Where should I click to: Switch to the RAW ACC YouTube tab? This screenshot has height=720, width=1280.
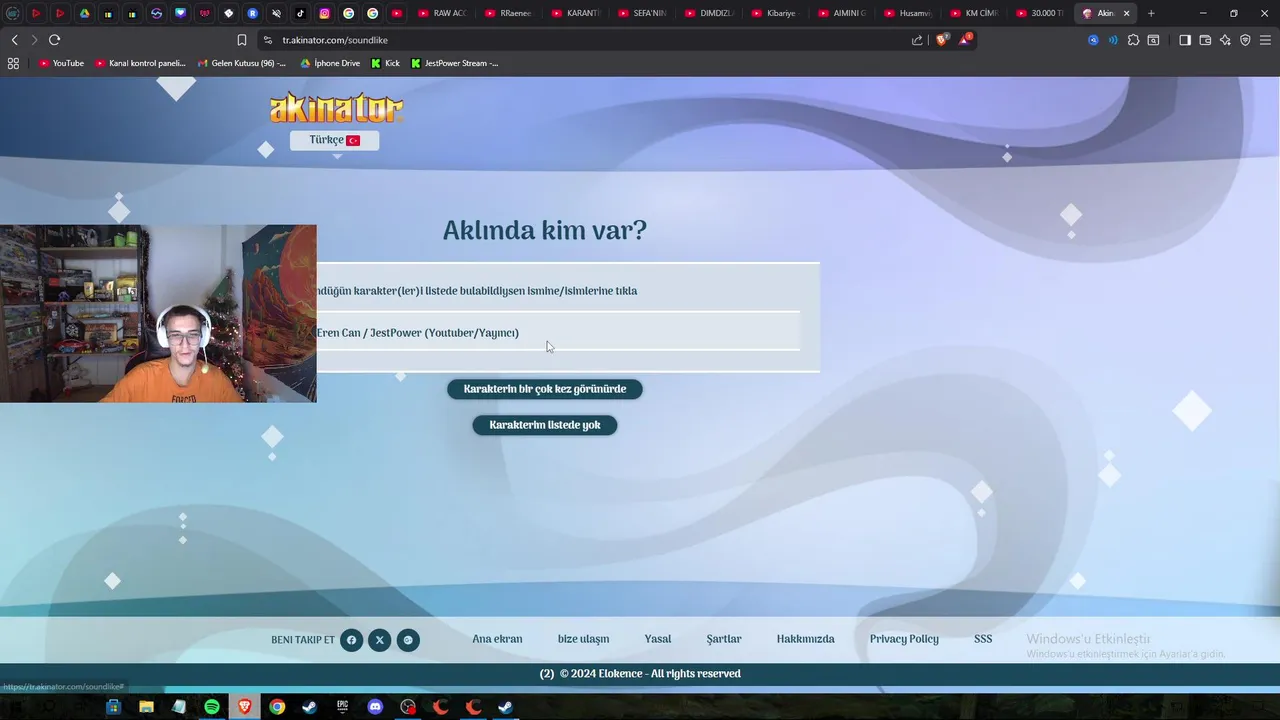point(441,13)
